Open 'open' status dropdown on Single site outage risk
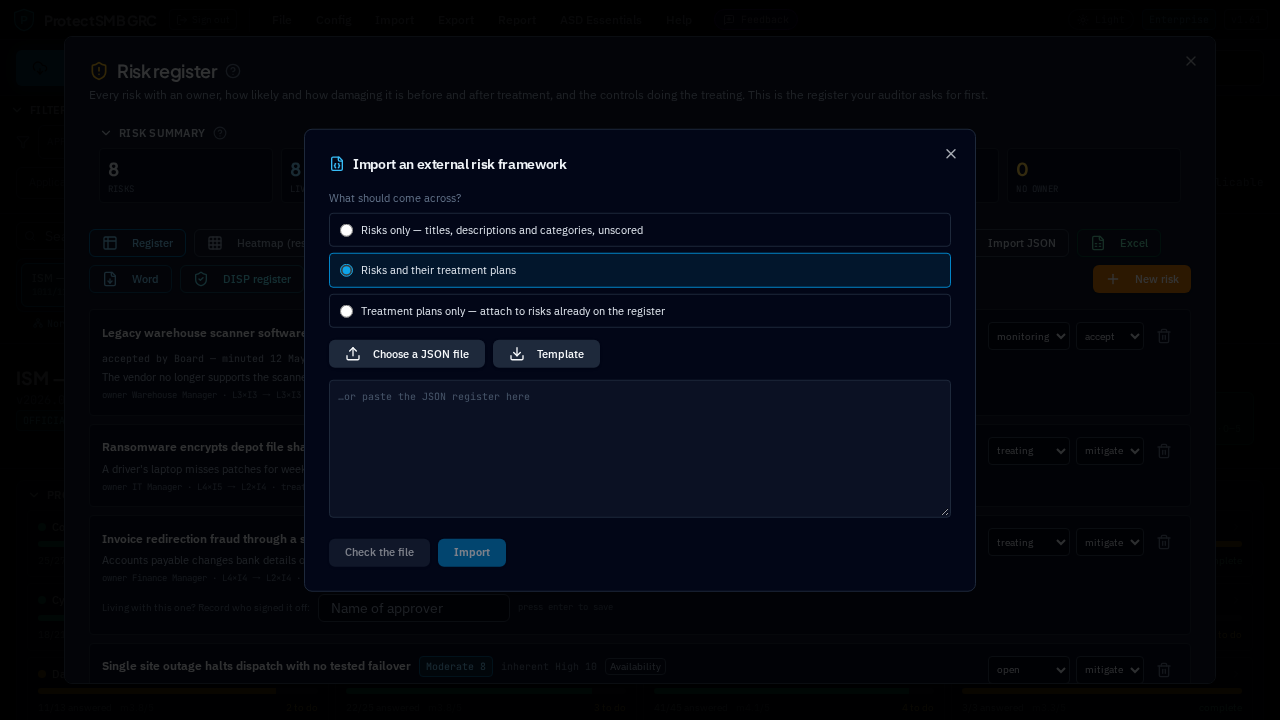This screenshot has width=1280, height=720. [x=1029, y=670]
